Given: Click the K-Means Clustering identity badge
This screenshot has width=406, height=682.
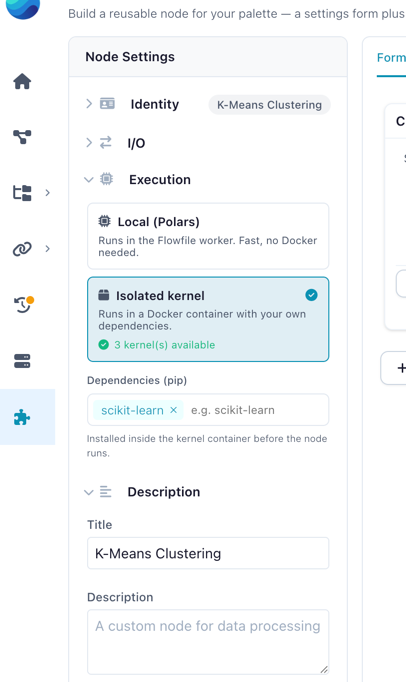Looking at the screenshot, I should coord(269,105).
